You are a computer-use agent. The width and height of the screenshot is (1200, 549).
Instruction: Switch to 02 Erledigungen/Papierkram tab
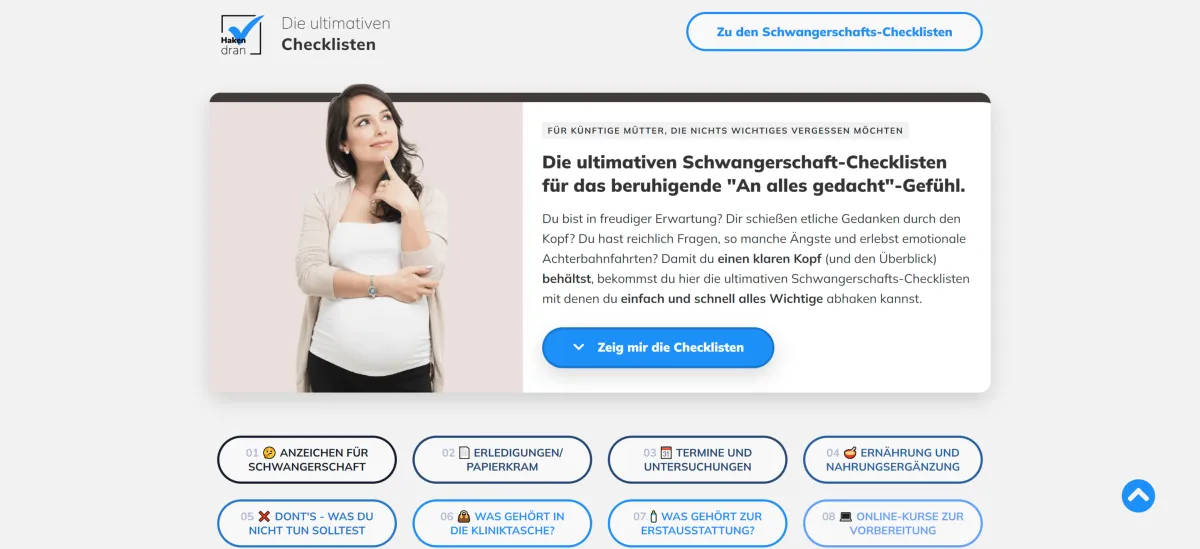[x=502, y=460]
